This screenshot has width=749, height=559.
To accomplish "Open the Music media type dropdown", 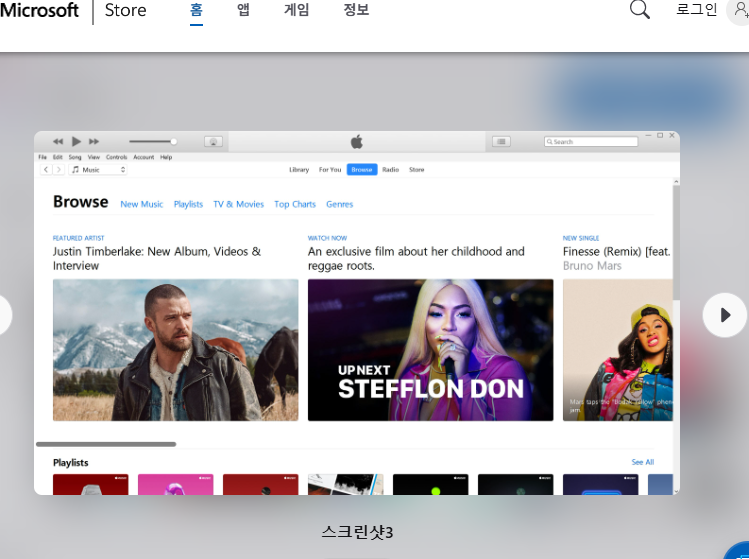I will (x=98, y=170).
